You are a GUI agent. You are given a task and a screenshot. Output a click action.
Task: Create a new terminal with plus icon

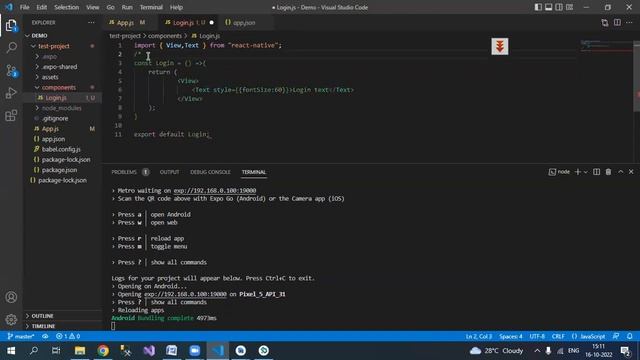[x=578, y=172]
